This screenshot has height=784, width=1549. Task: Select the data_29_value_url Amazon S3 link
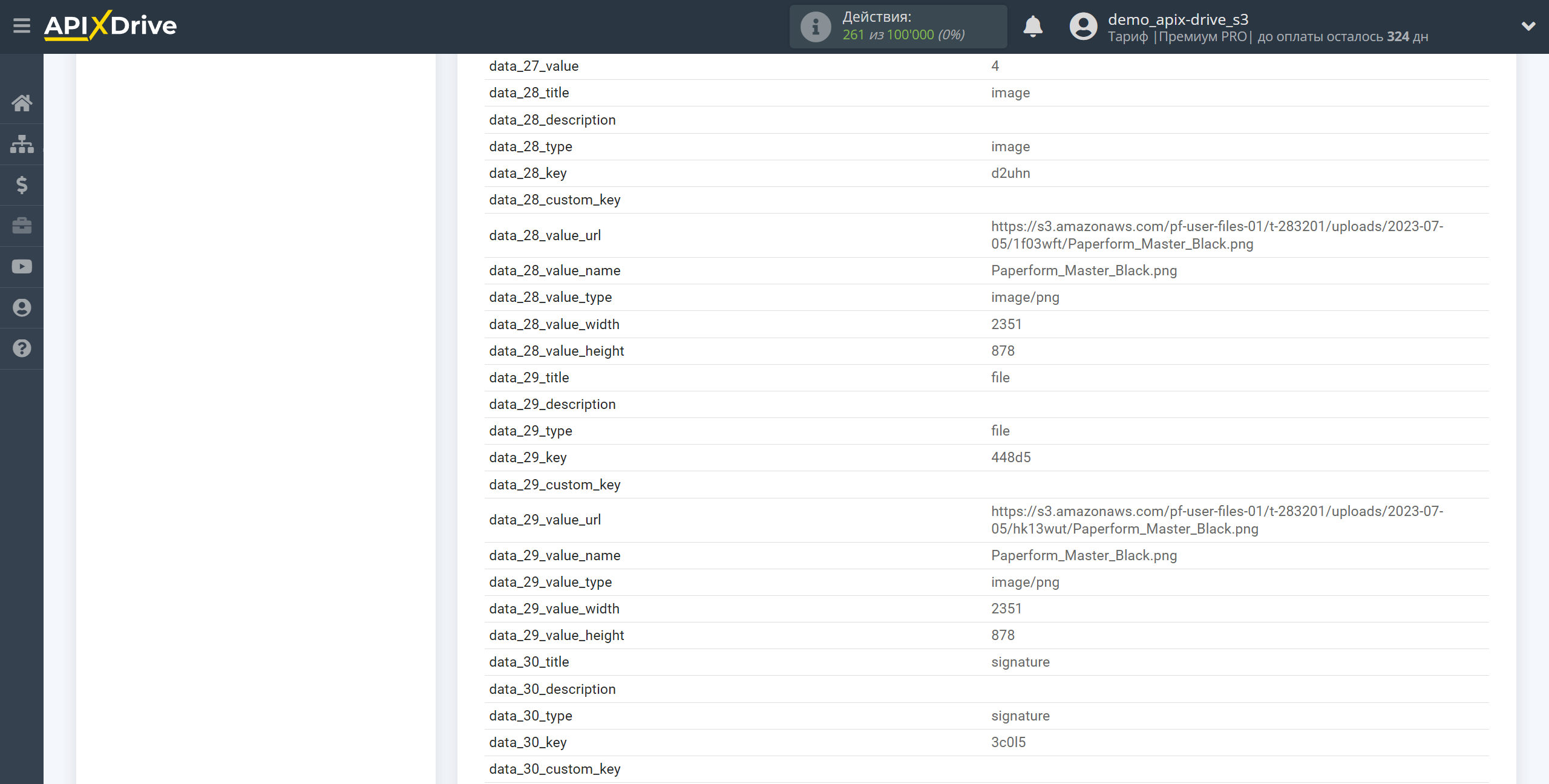[1217, 520]
